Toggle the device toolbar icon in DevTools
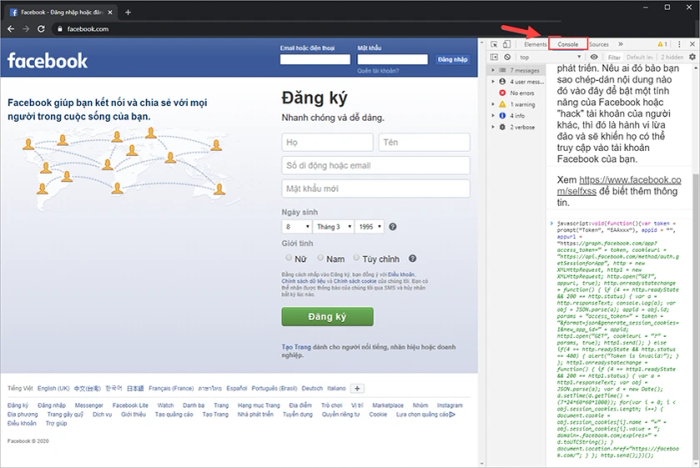 coord(508,44)
